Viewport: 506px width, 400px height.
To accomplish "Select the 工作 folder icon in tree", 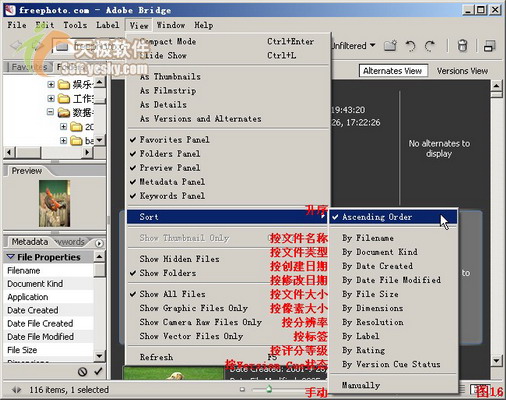I will [64, 99].
